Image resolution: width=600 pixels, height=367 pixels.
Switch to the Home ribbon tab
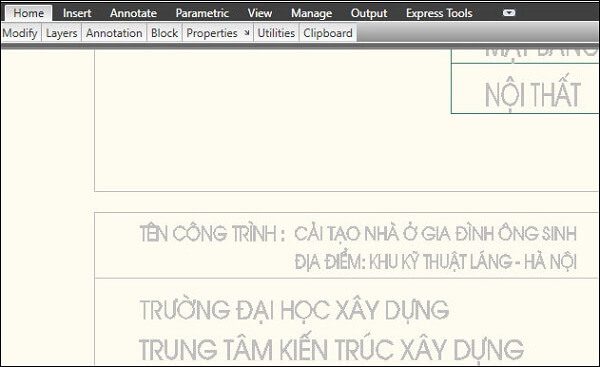29,13
